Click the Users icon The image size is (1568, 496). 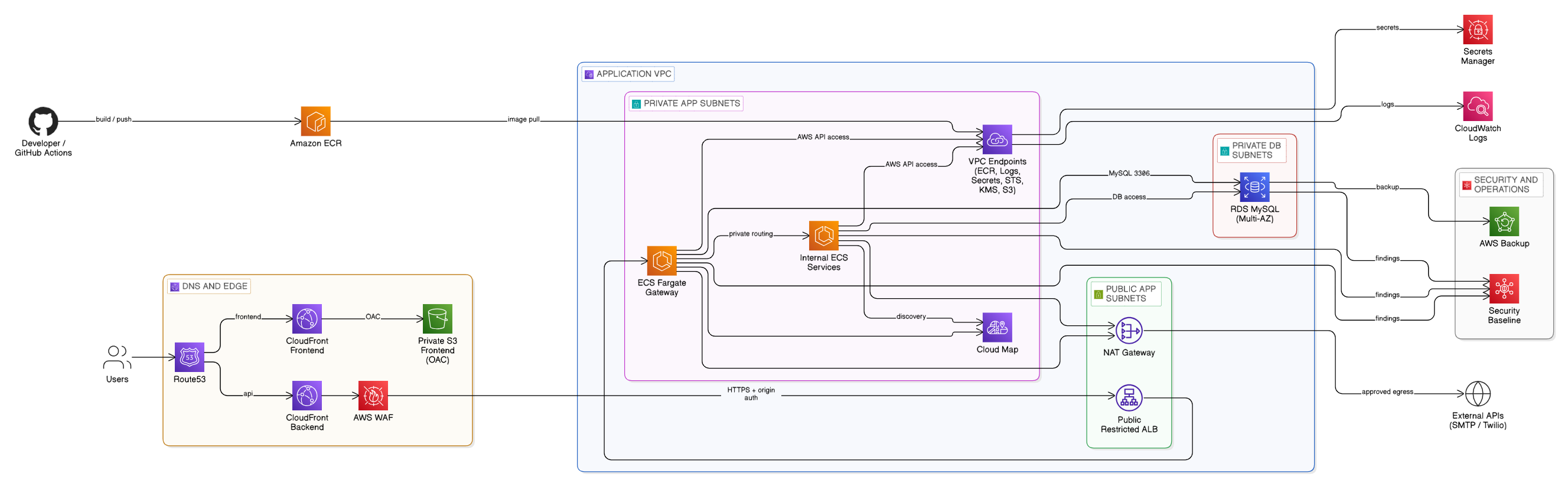[x=117, y=357]
